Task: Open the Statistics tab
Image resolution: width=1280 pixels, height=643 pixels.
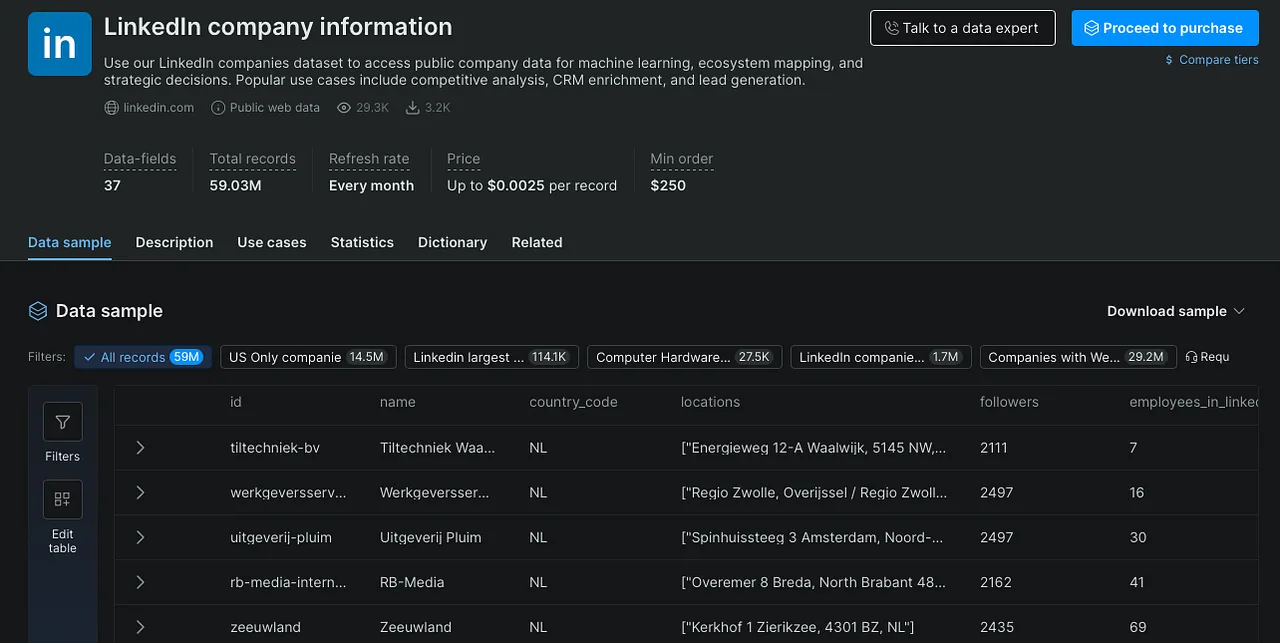Action: 362,242
